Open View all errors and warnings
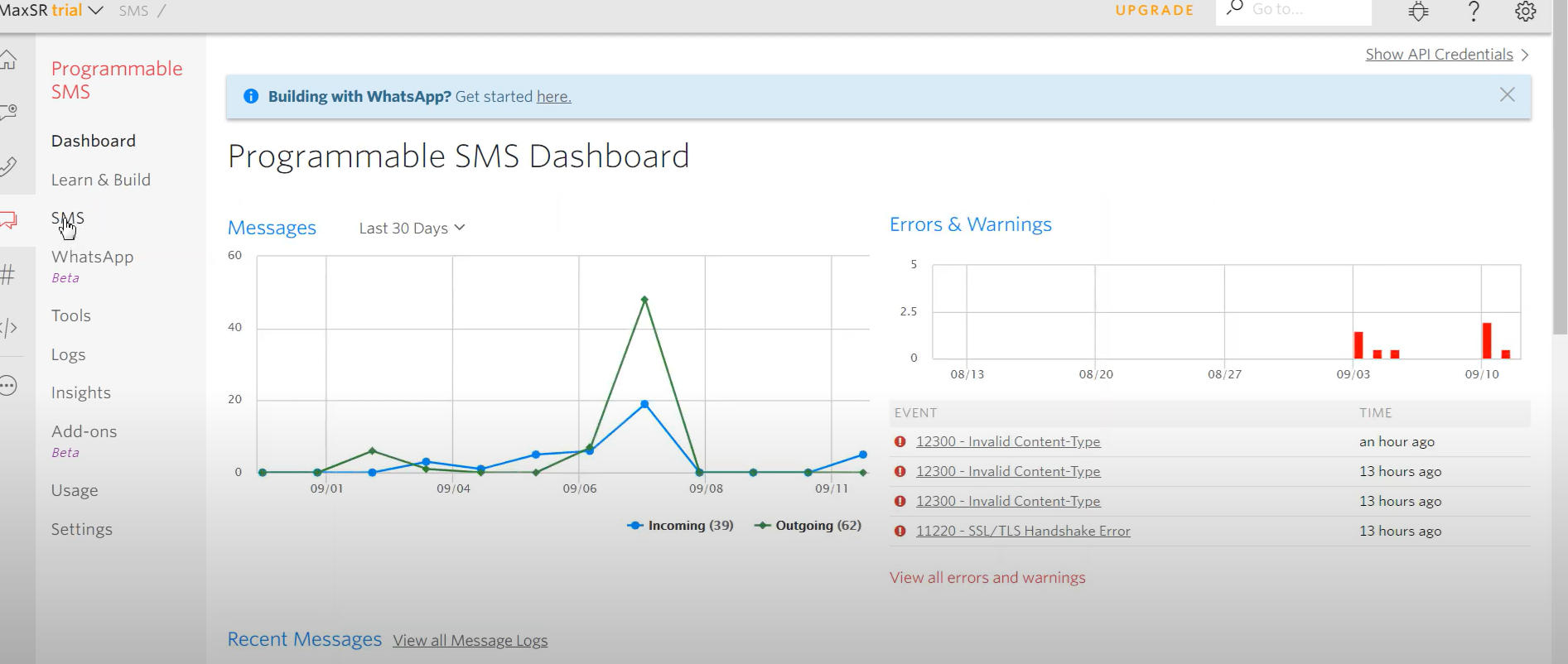Screen dimensions: 1568x664 pos(987,578)
